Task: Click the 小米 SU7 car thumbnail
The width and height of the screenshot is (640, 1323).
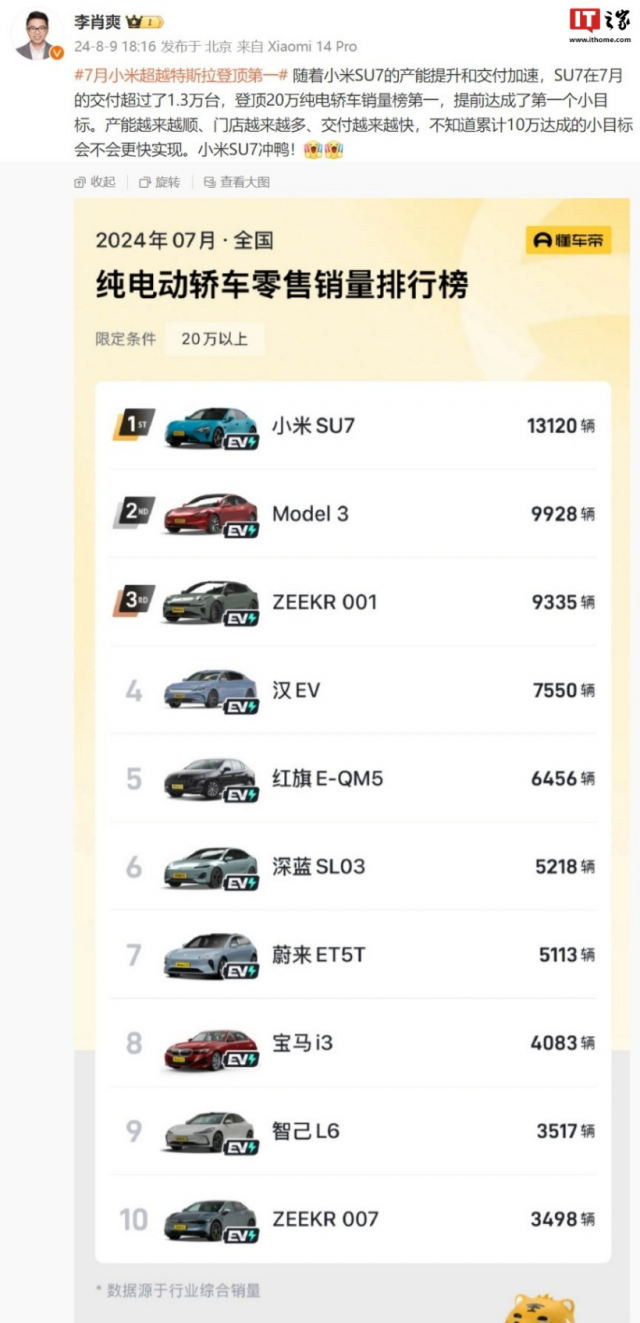Action: 210,427
